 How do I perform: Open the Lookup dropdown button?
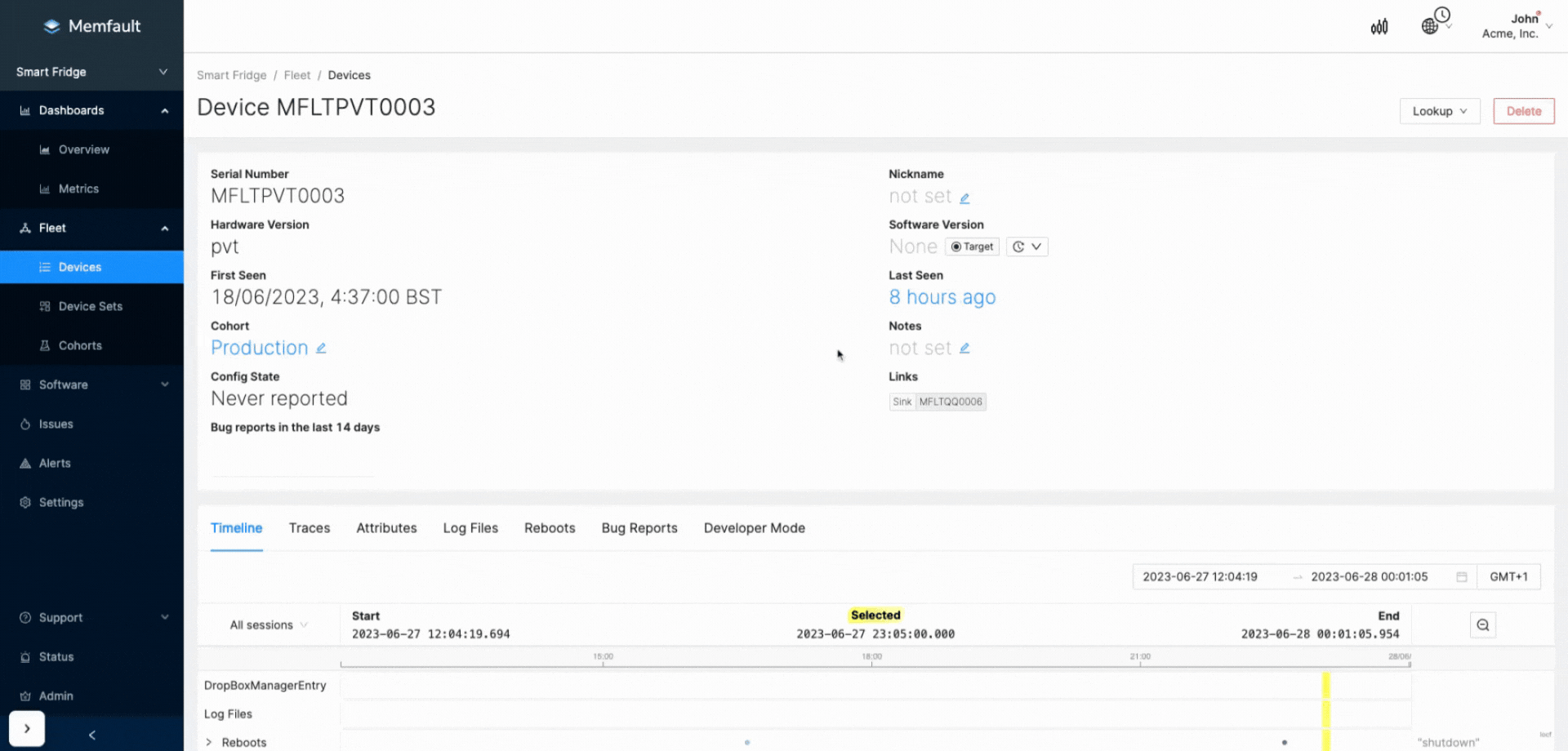1439,111
